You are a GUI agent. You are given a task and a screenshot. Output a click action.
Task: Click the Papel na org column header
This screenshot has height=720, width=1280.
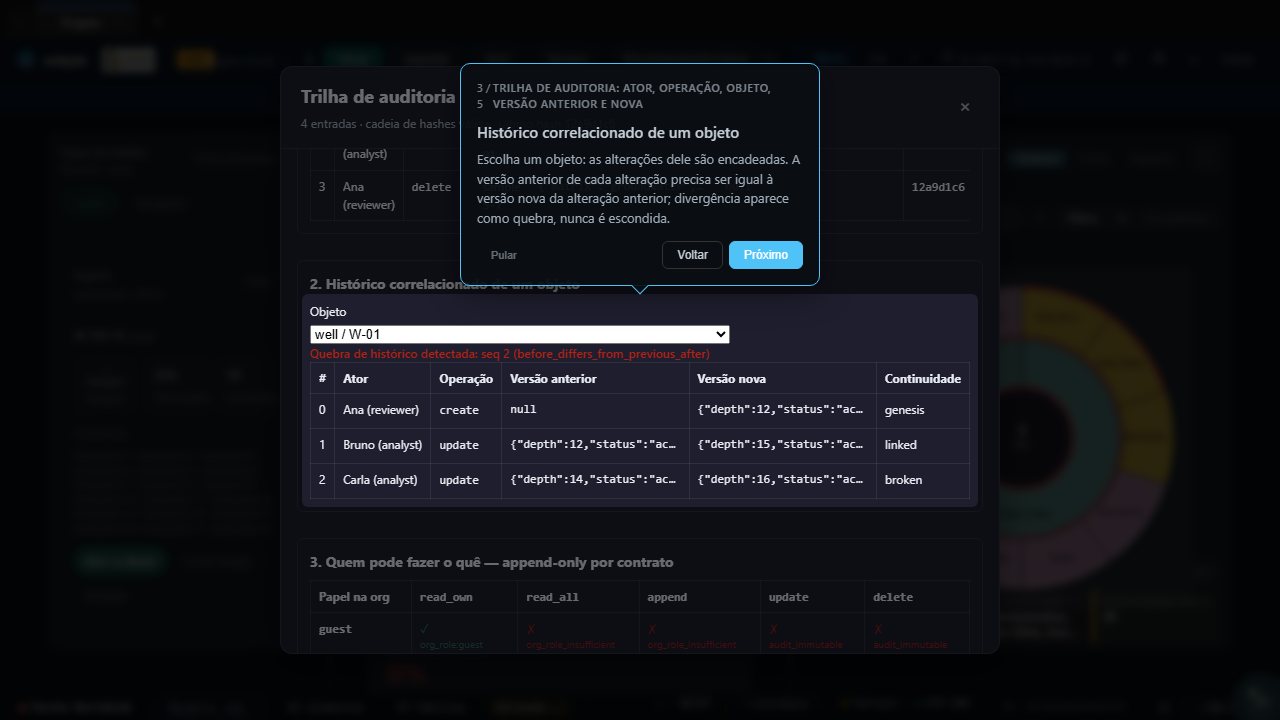(x=360, y=597)
